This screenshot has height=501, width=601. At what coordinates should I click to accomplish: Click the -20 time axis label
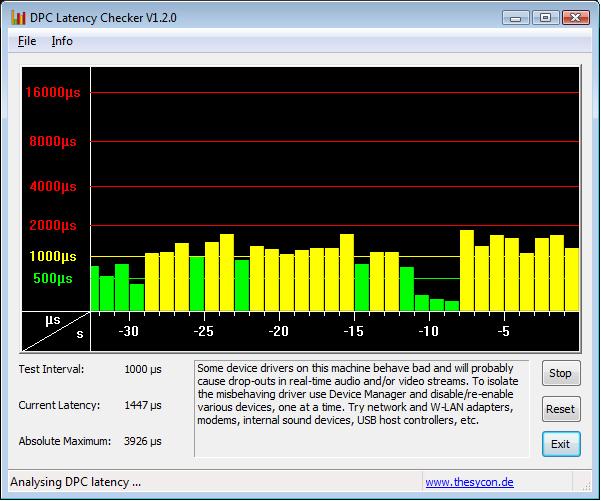[x=279, y=331]
